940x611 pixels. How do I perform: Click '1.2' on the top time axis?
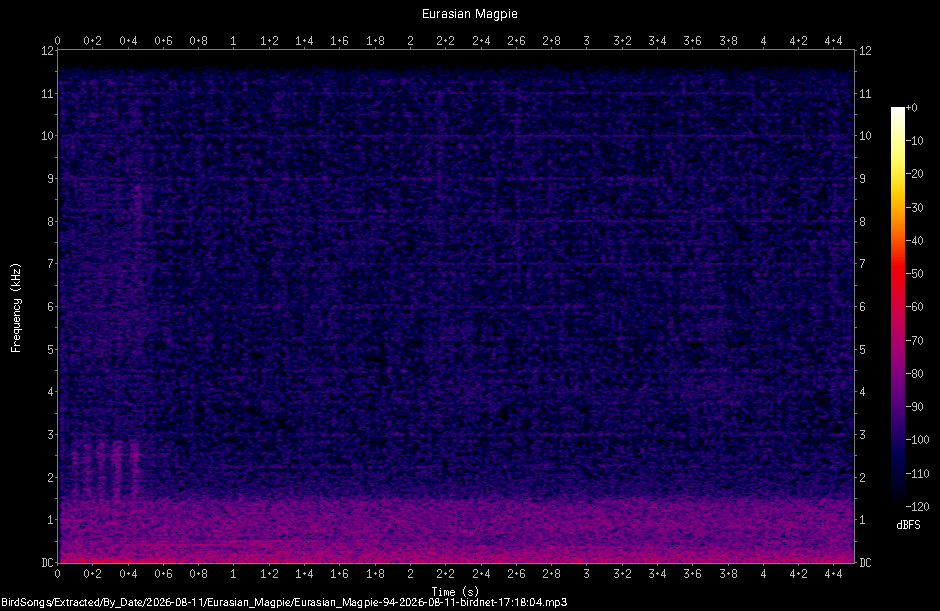coord(269,41)
